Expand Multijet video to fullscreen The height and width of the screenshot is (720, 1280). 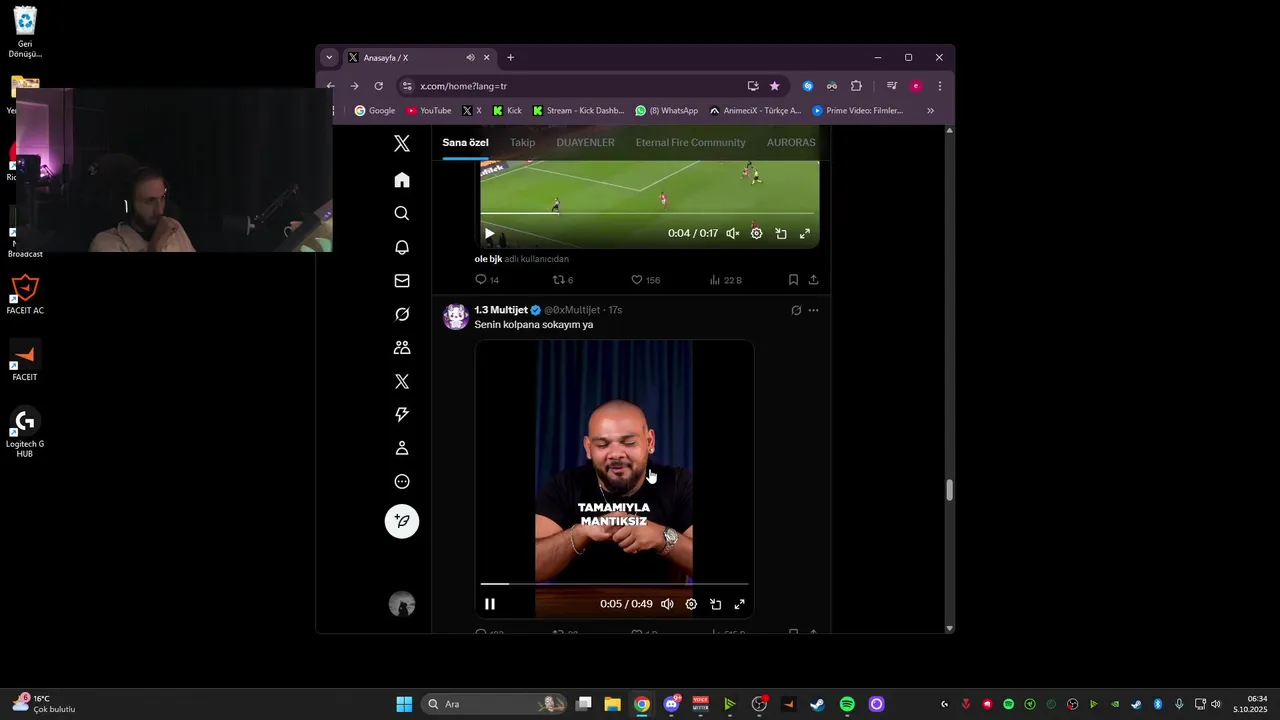740,604
